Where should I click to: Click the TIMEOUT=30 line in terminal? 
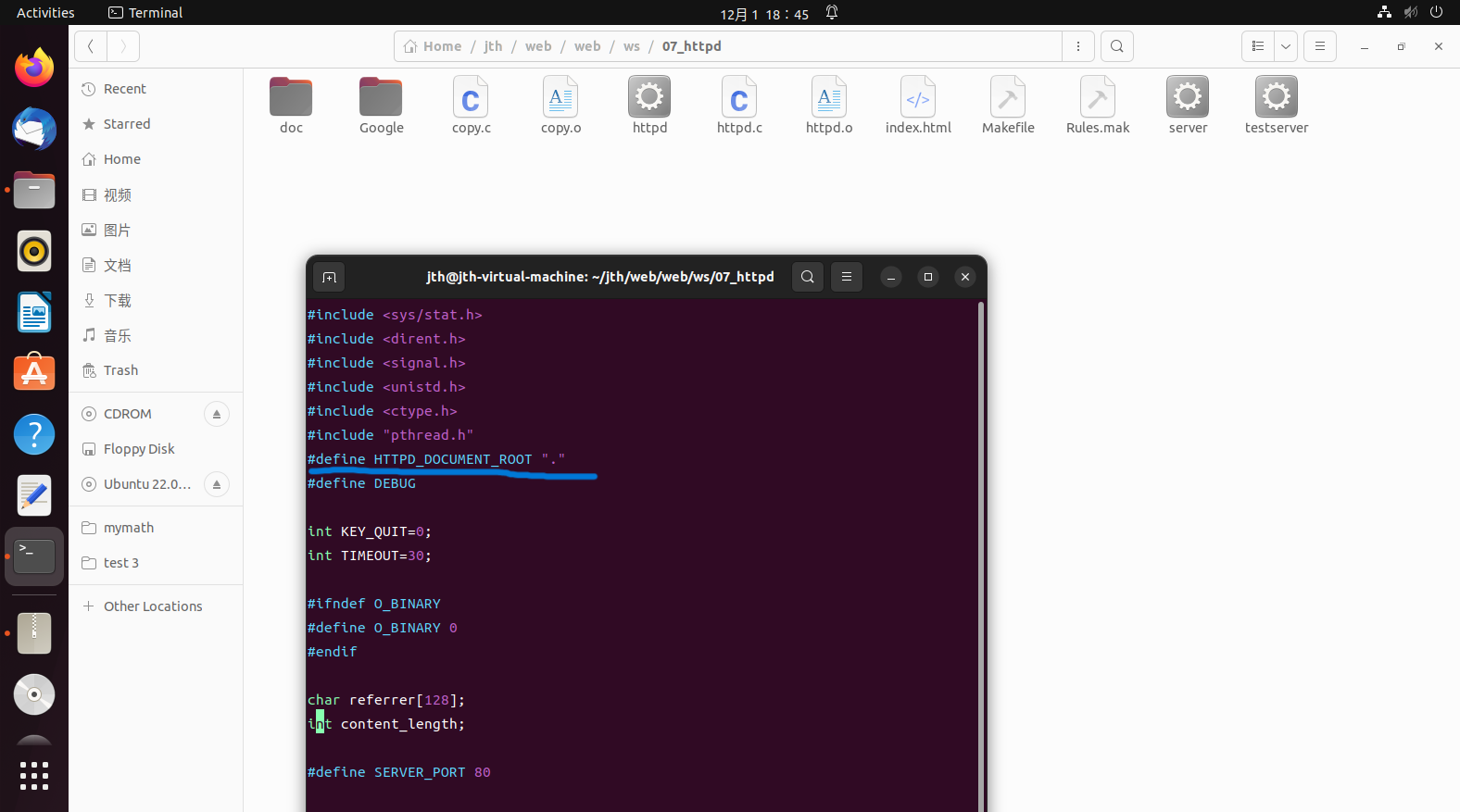coord(370,556)
